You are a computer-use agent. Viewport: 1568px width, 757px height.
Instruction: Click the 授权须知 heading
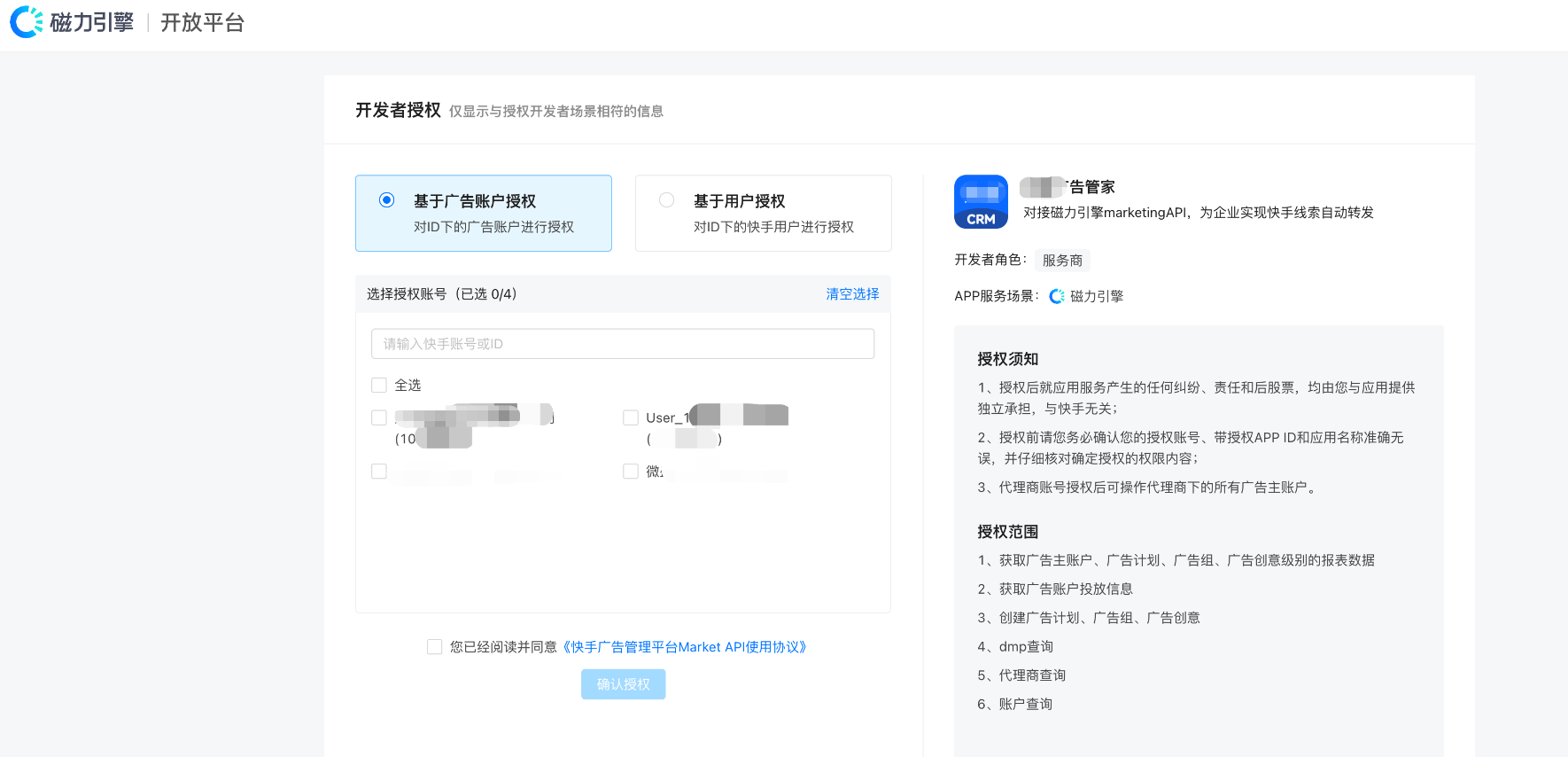(1007, 359)
